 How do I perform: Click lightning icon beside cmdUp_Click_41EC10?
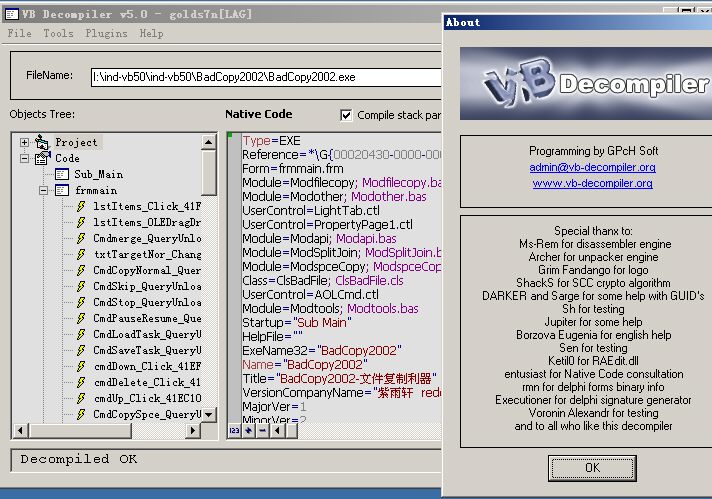tap(81, 398)
